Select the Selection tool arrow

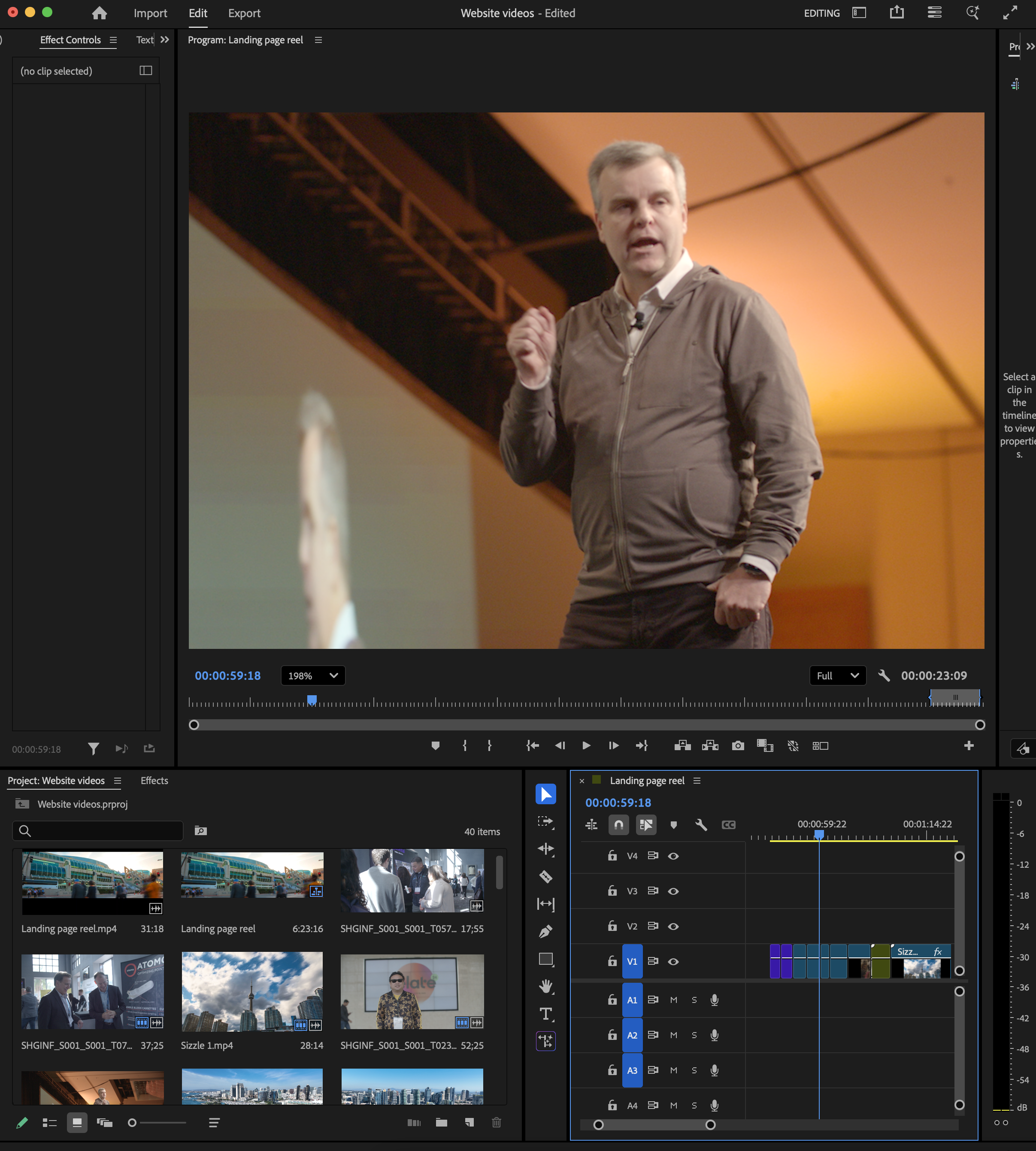545,794
